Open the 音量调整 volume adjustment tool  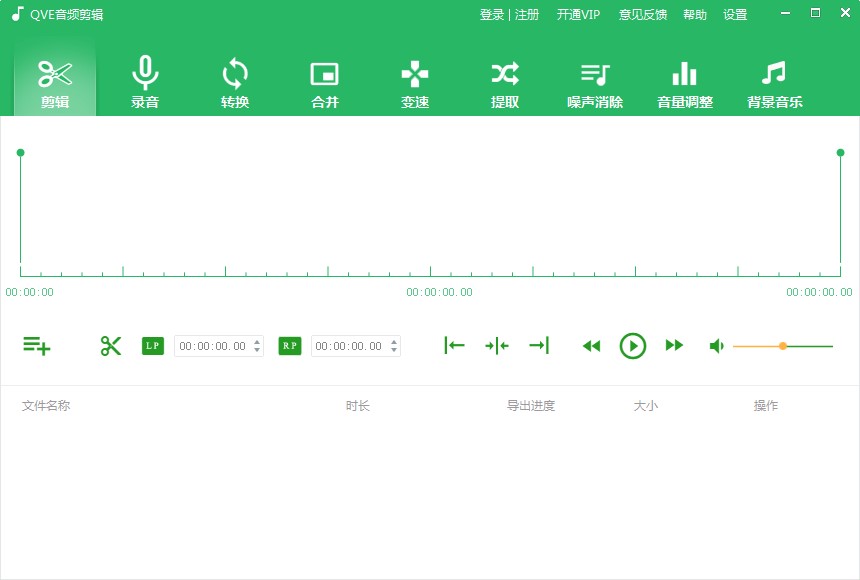click(685, 83)
